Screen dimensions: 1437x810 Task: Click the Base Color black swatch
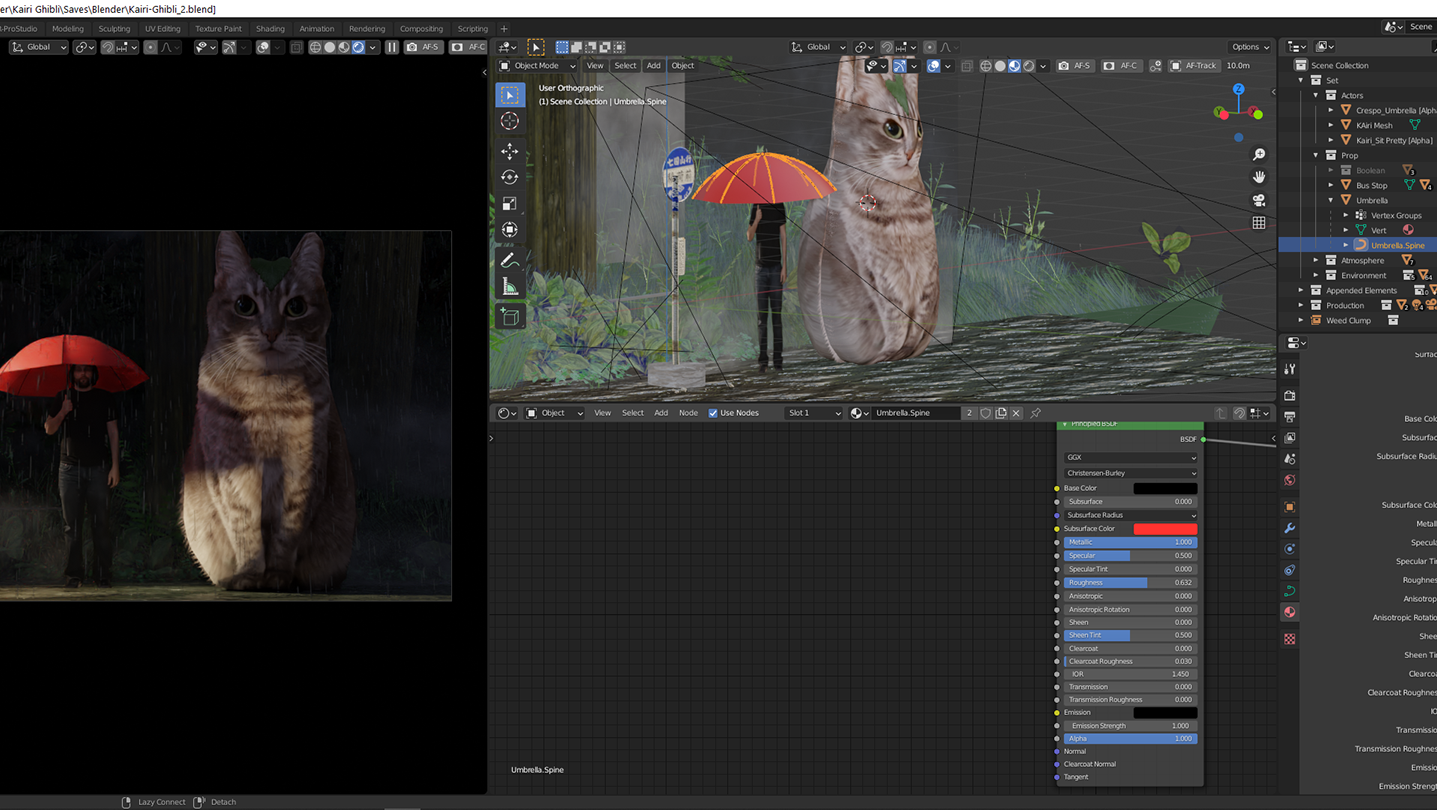[1165, 488]
